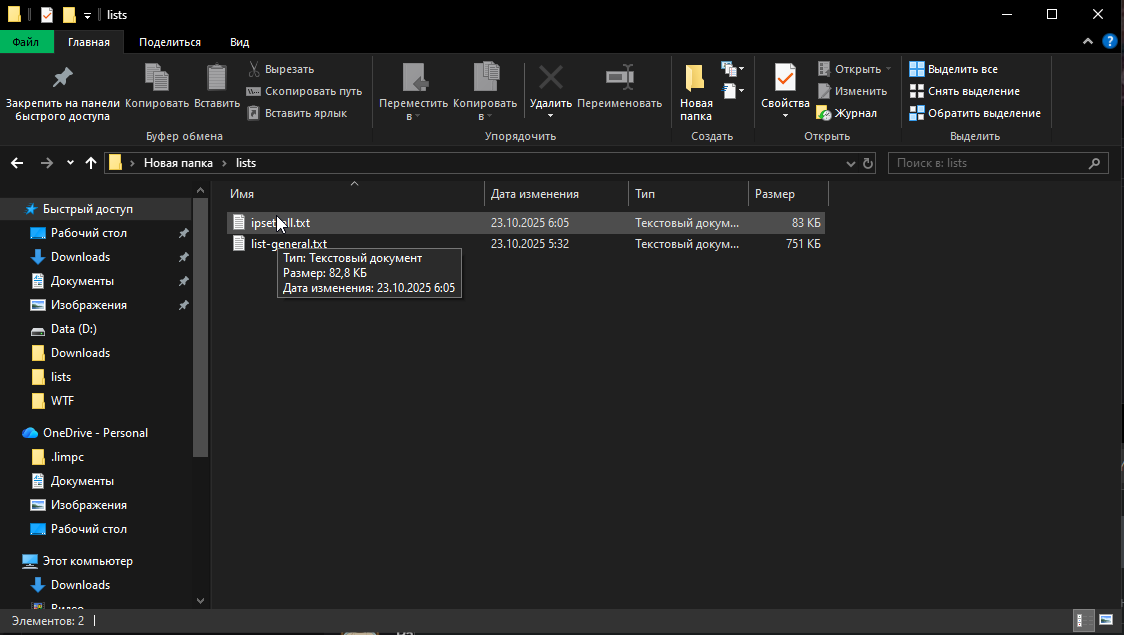Screen dimensions: 1124x635
Task: Click 751 КБ size cell
Action: [803, 244]
